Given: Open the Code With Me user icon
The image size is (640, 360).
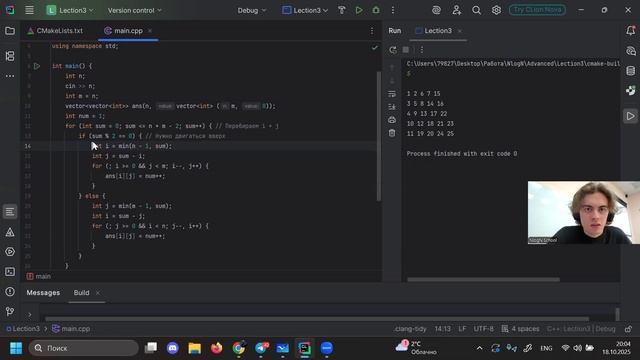Looking at the screenshot, I should coord(456,10).
